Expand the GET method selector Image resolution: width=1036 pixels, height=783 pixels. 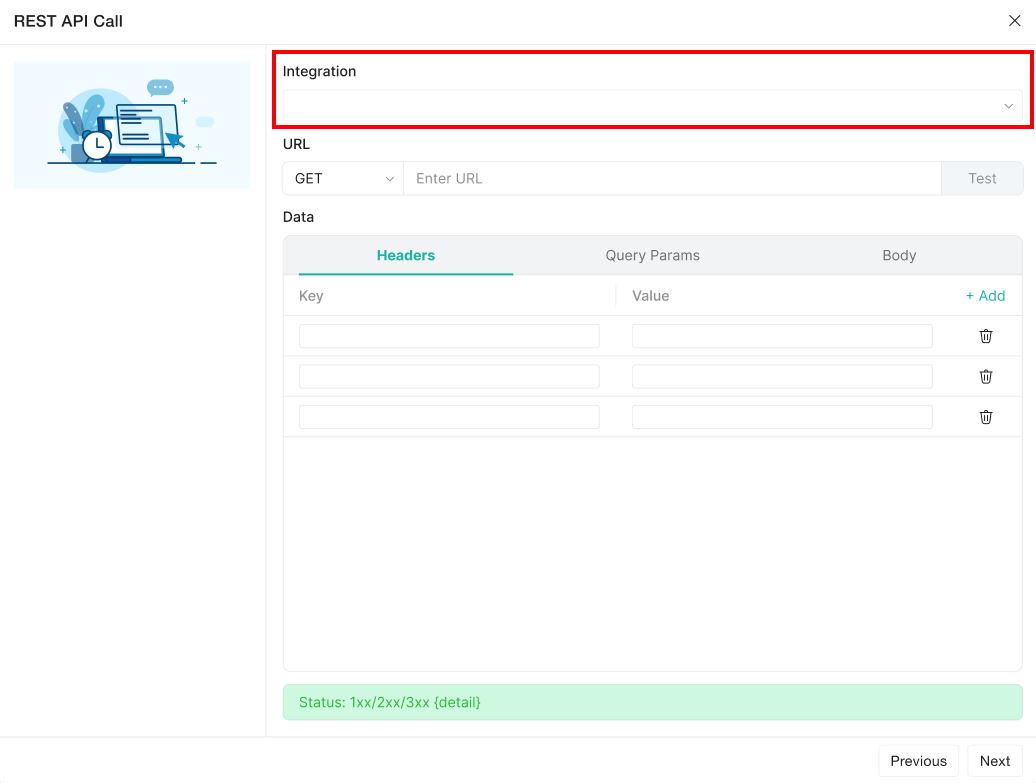pos(343,179)
